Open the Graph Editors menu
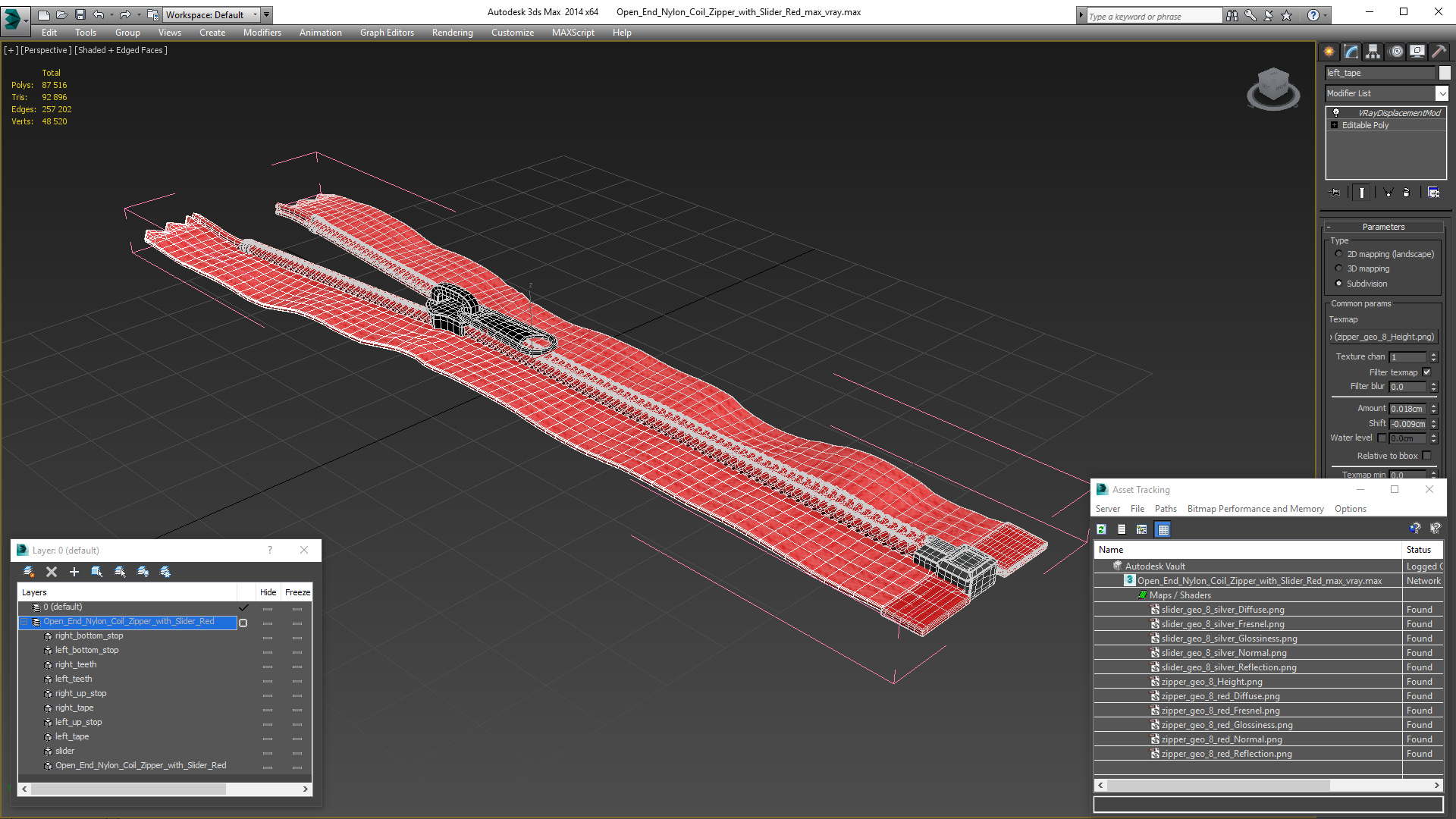1456x819 pixels. [387, 33]
